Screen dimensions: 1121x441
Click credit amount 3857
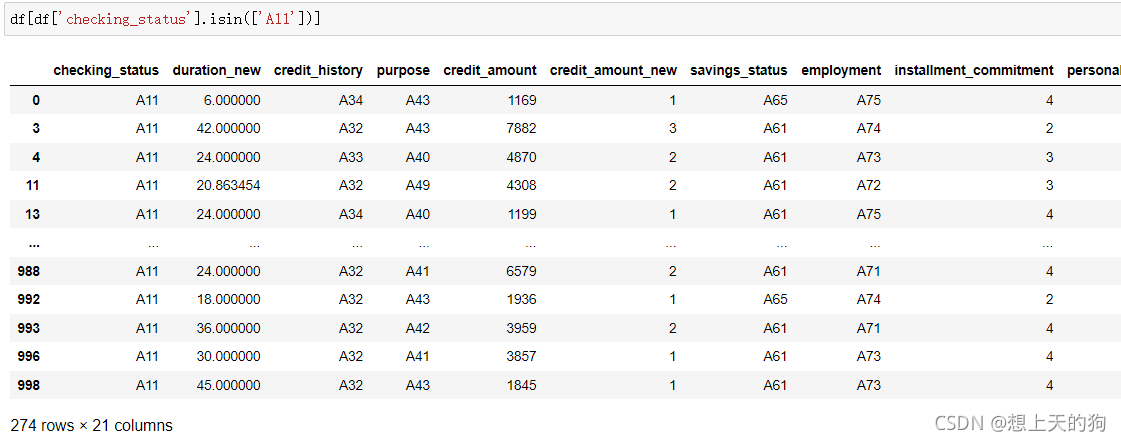click(521, 357)
